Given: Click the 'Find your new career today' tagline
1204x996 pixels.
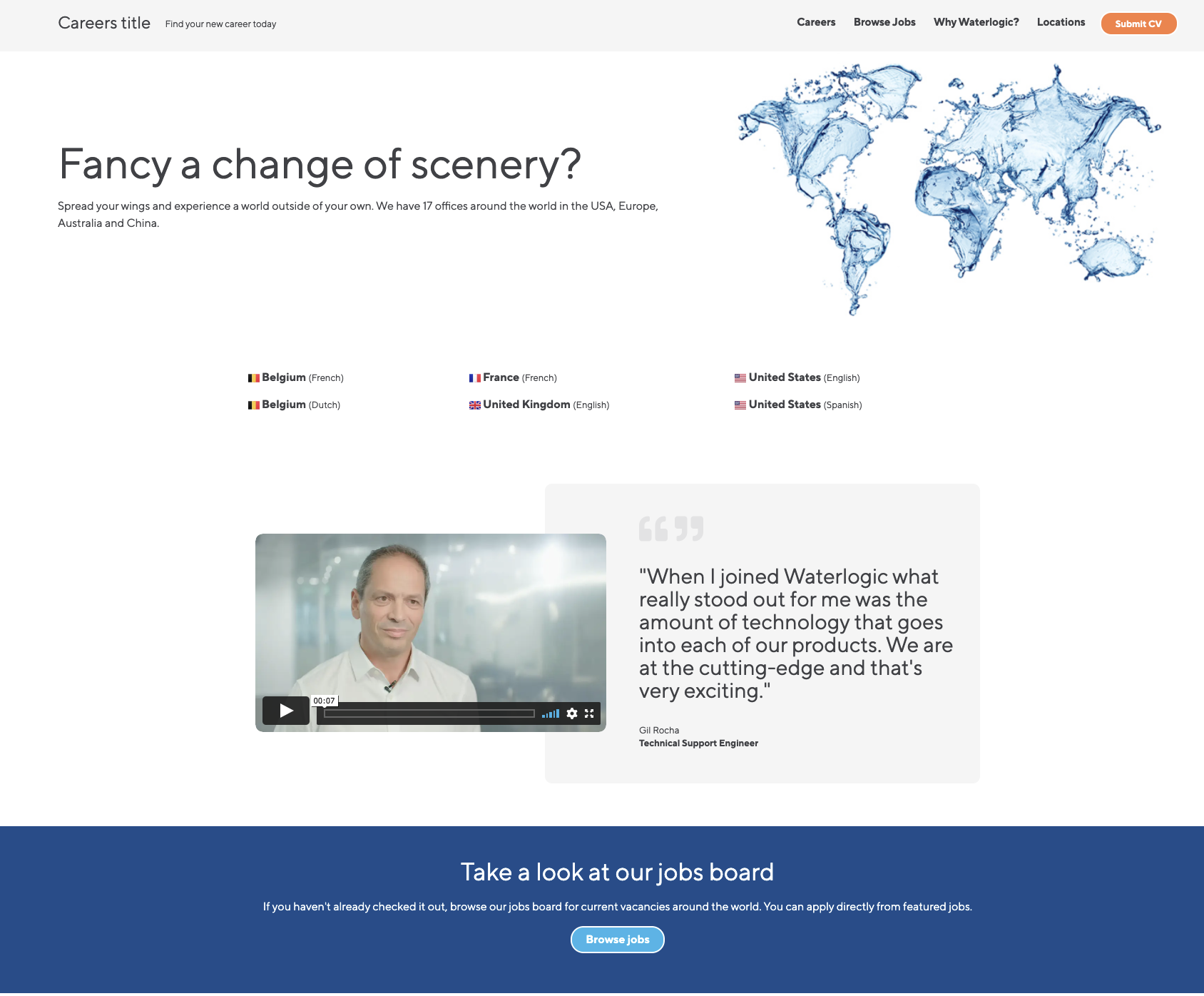Looking at the screenshot, I should [x=220, y=24].
